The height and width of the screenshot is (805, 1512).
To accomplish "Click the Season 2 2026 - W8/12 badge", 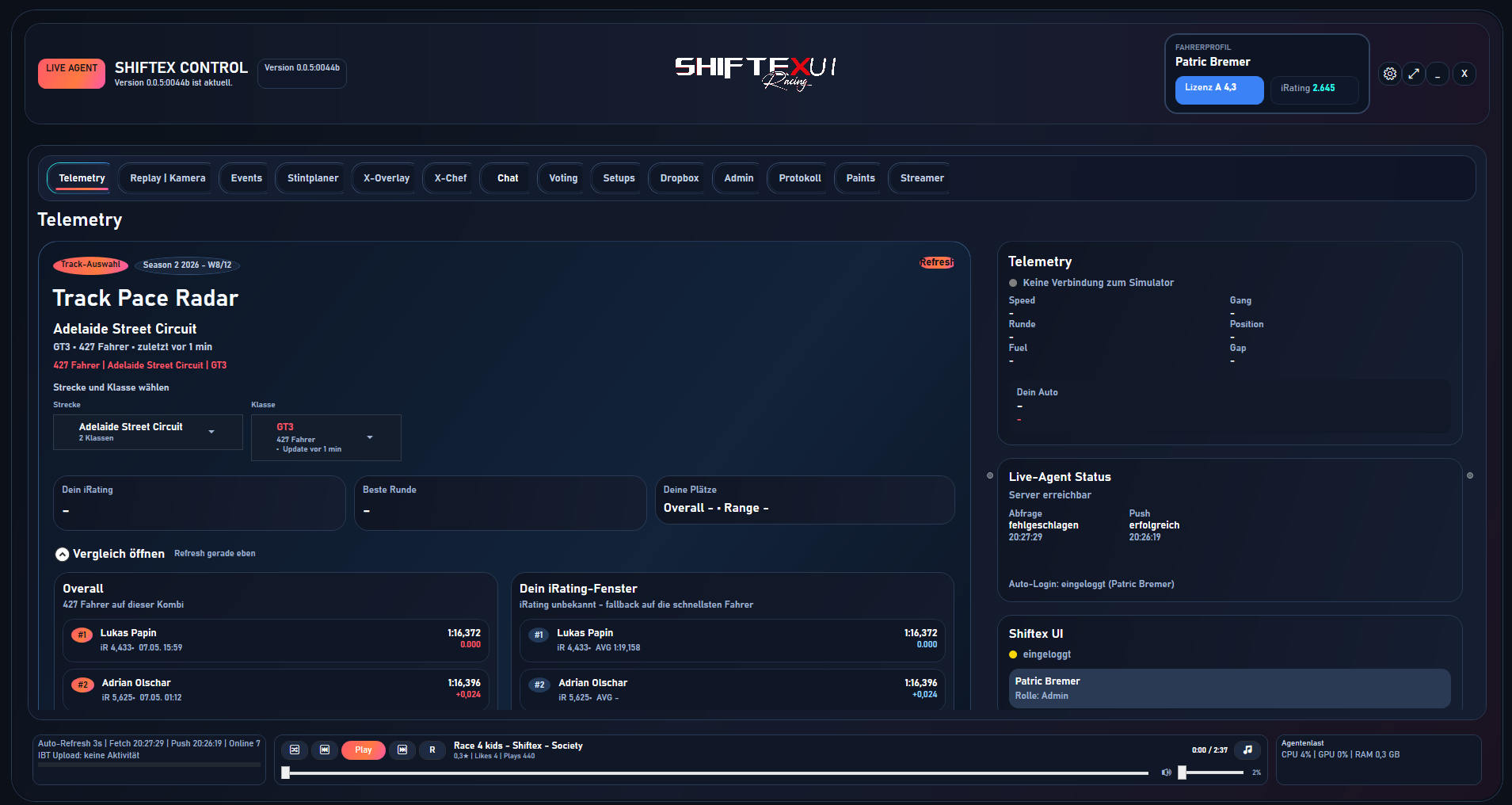I will (x=187, y=265).
